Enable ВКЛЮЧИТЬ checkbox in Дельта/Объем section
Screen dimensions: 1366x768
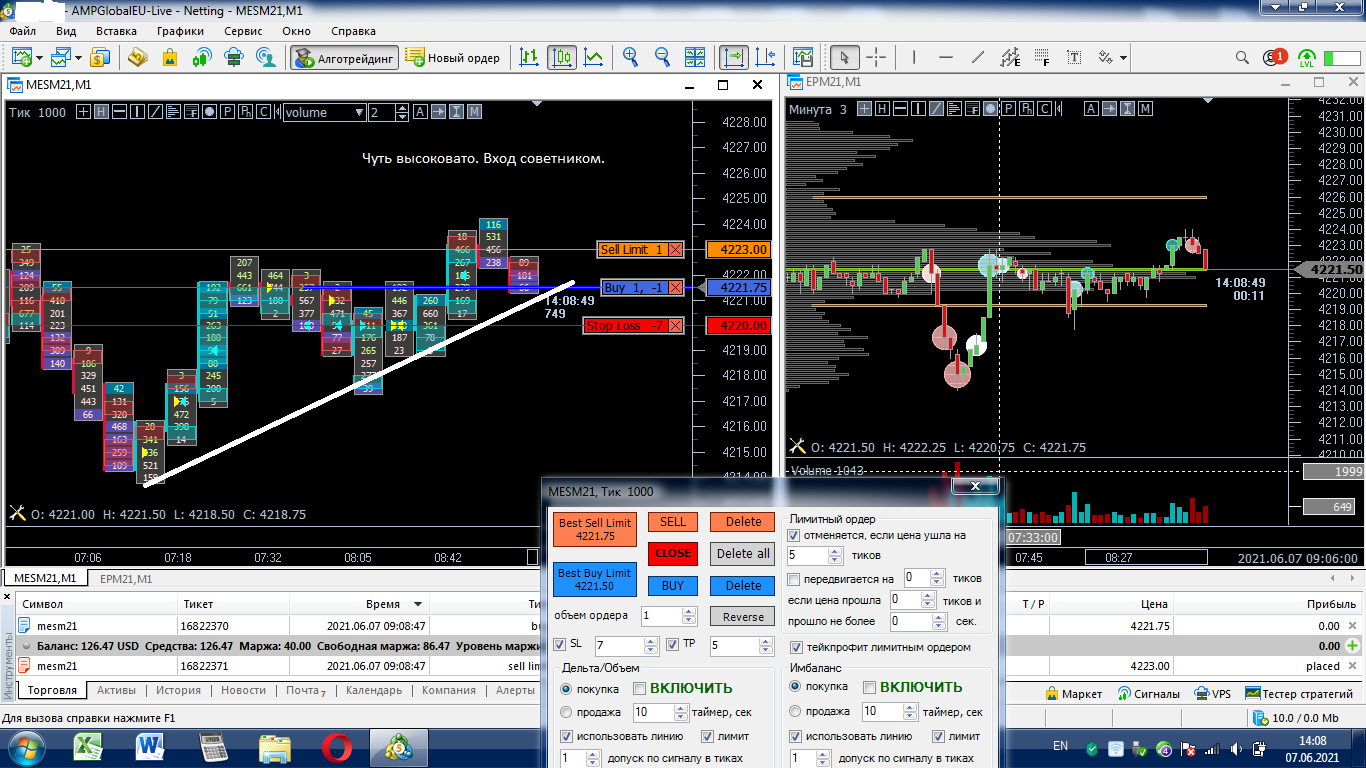[x=639, y=688]
